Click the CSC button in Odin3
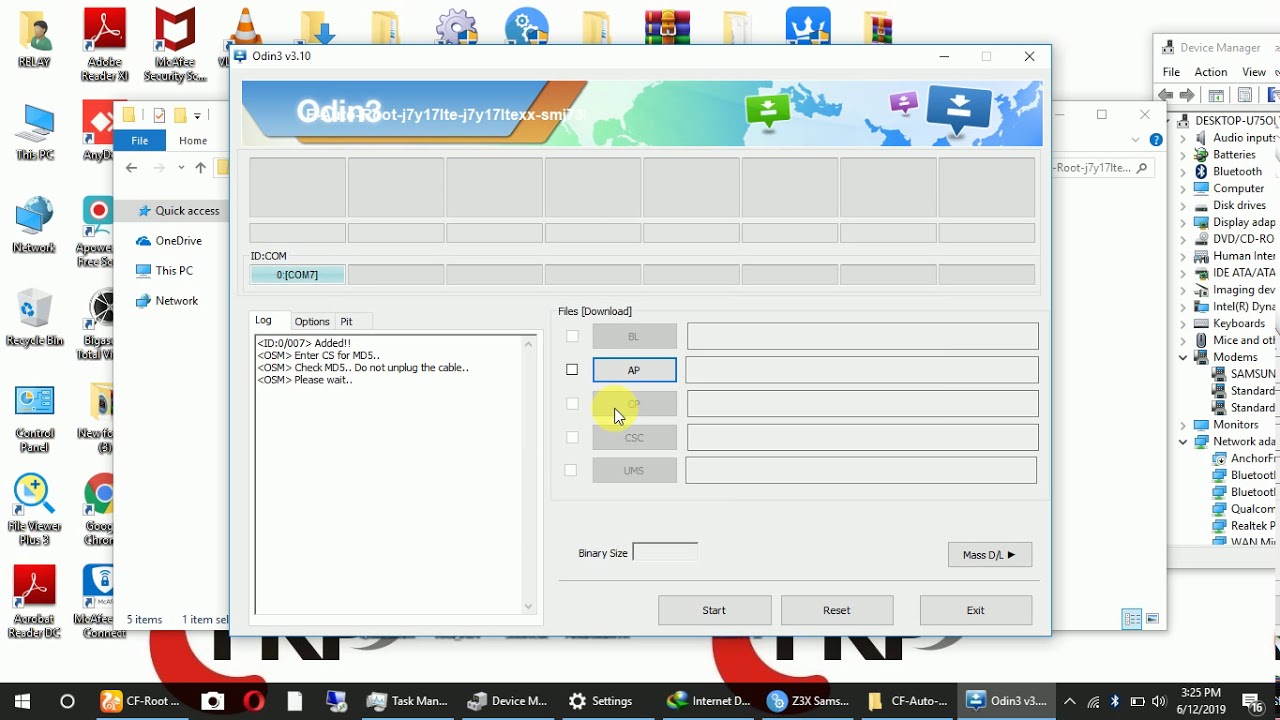1280x720 pixels. [x=634, y=437]
